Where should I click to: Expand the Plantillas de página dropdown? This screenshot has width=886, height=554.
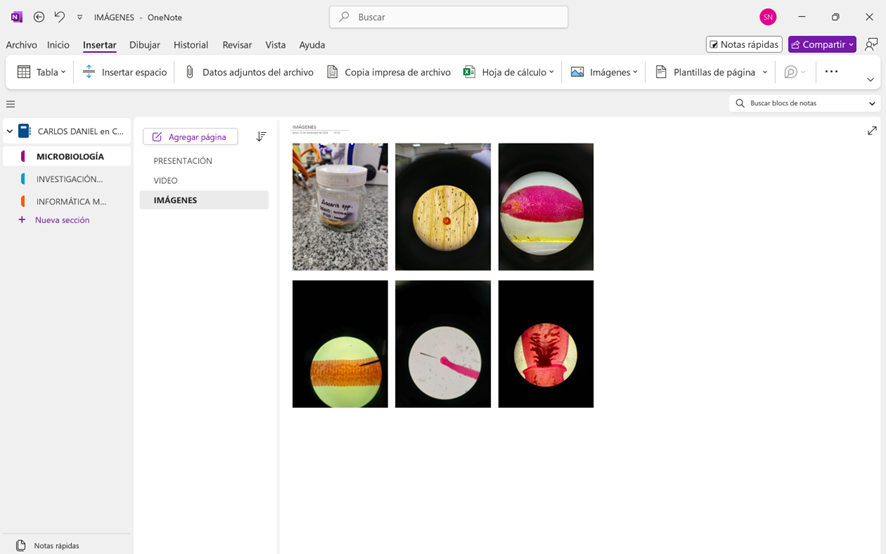coord(765,72)
